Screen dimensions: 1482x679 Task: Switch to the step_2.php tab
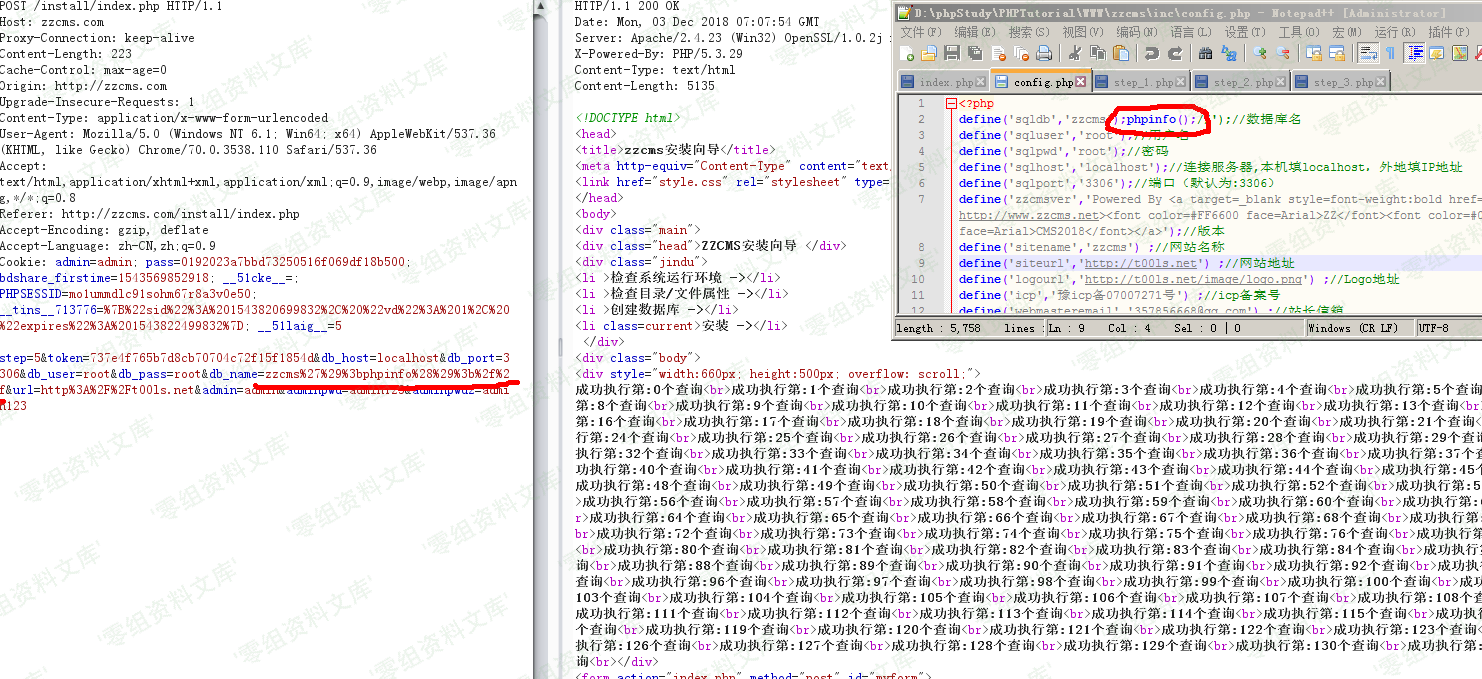click(1243, 82)
